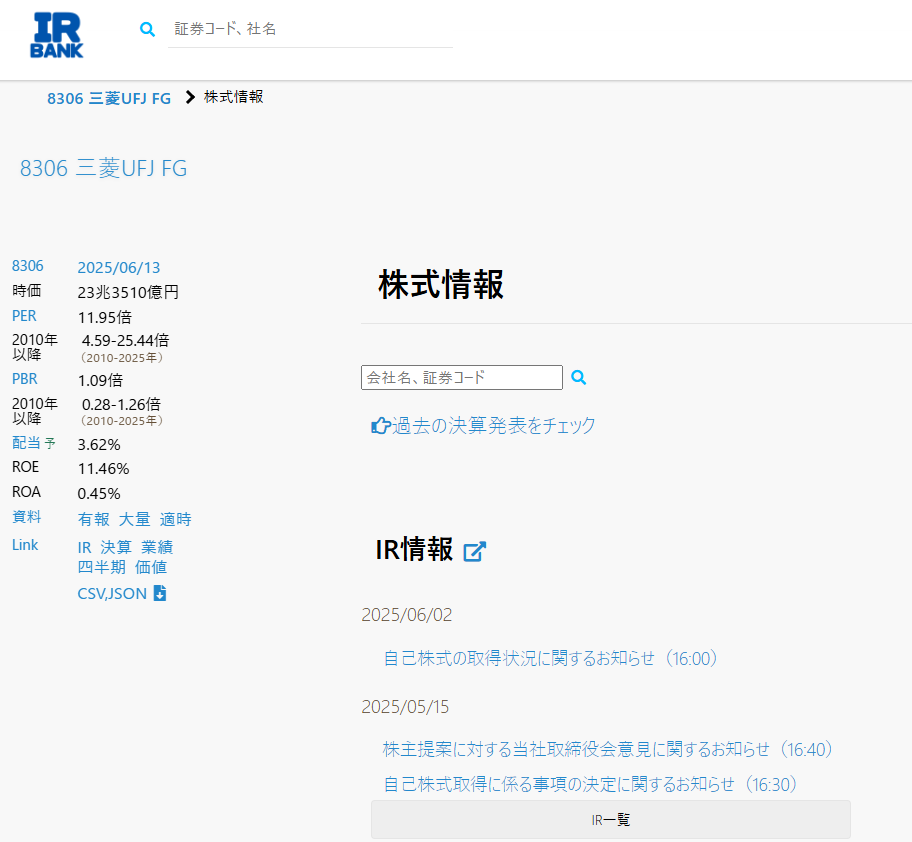Open the 有報 document link
The height and width of the screenshot is (842, 912).
[93, 519]
